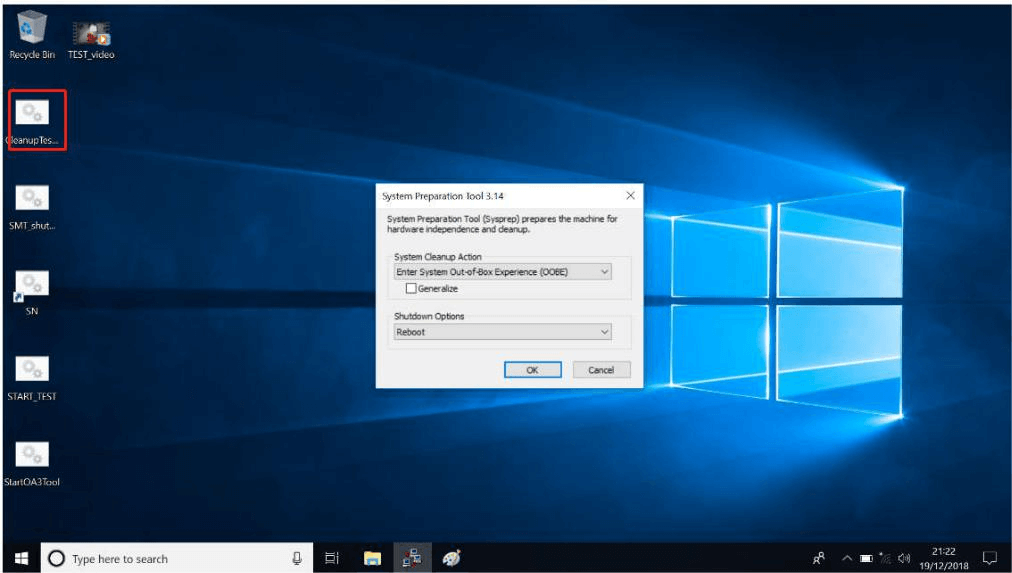This screenshot has height=573, width=1012.
Task: Click the SN shortcut icon
Action: tap(32, 287)
